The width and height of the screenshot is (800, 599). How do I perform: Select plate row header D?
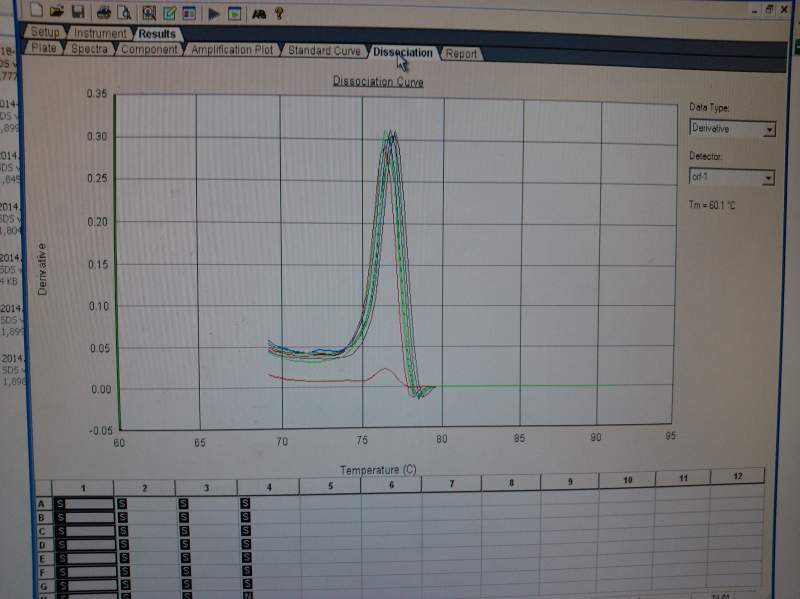[x=43, y=545]
